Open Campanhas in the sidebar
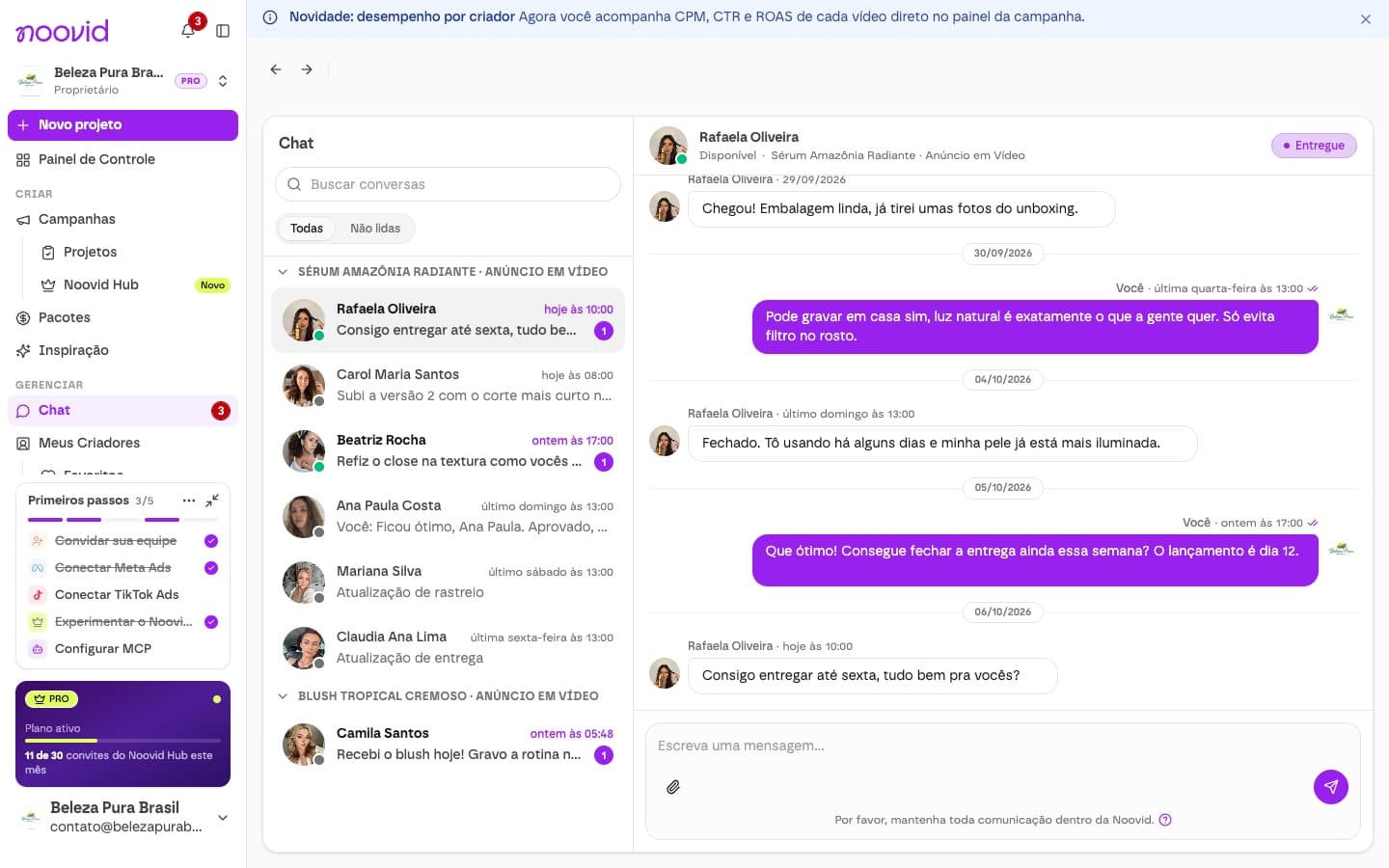The height and width of the screenshot is (868, 1389). click(x=123, y=220)
